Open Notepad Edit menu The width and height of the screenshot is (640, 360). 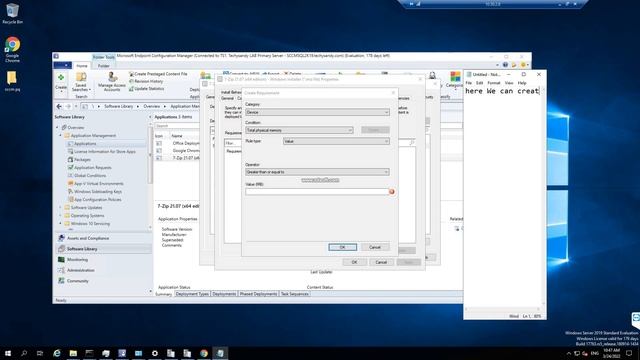coord(480,83)
